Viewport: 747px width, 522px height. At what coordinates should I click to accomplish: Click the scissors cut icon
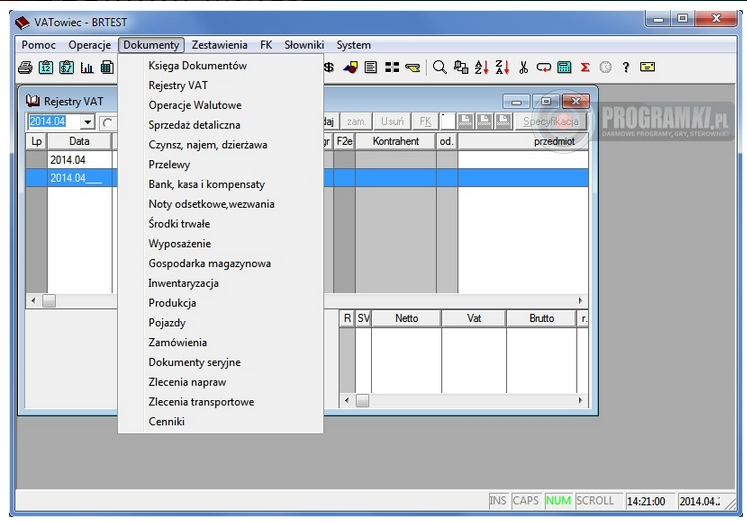524,67
